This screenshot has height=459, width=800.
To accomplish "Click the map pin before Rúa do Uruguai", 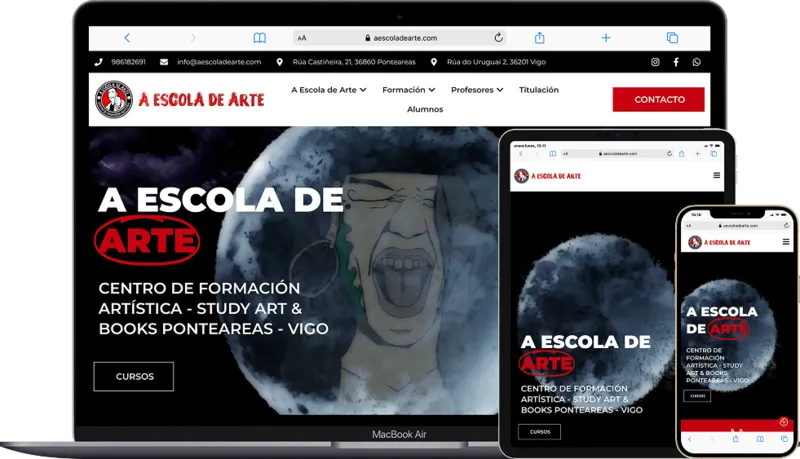I will pyautogui.click(x=434, y=62).
